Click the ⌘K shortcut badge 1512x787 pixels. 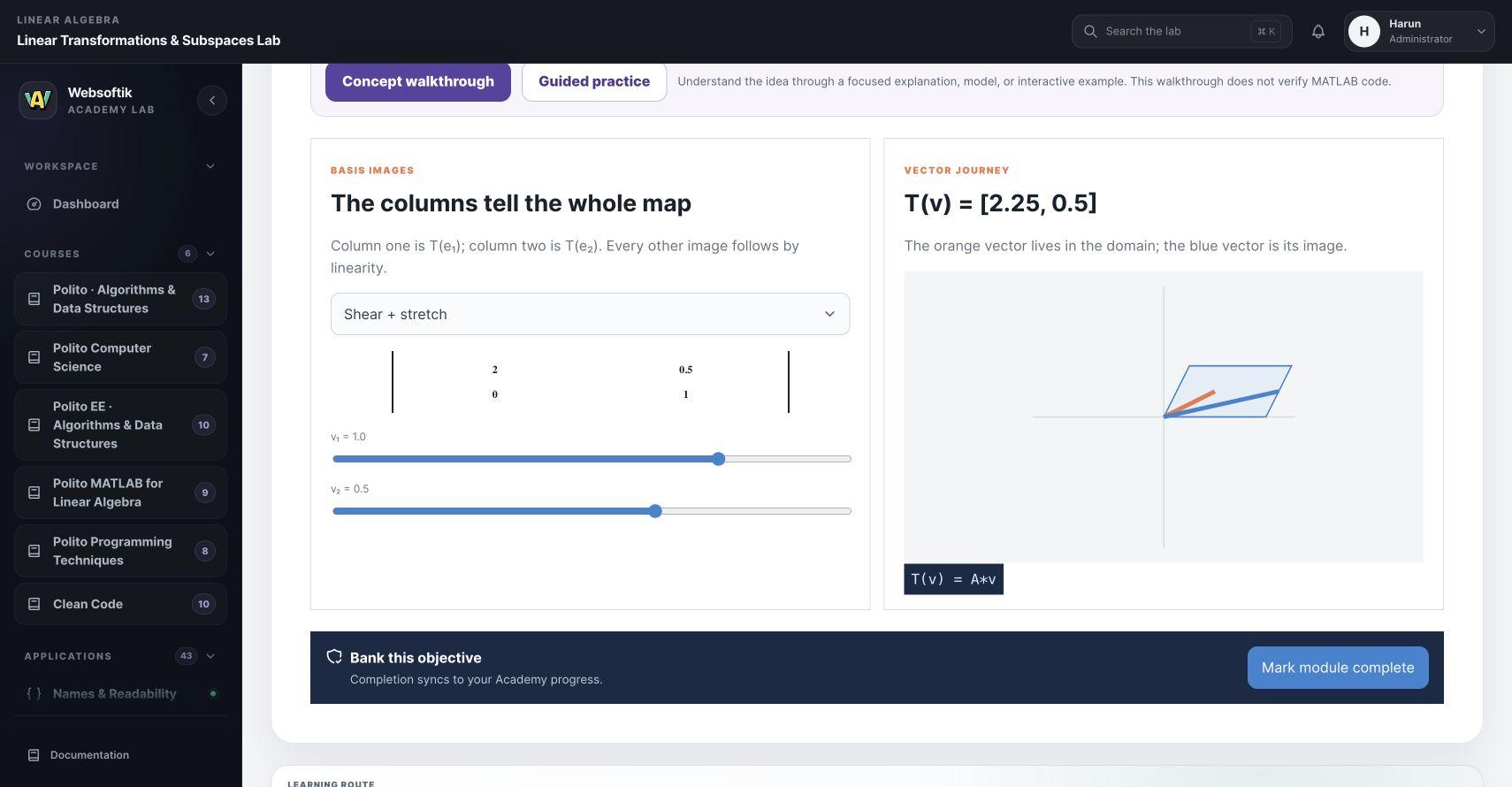tap(1266, 31)
